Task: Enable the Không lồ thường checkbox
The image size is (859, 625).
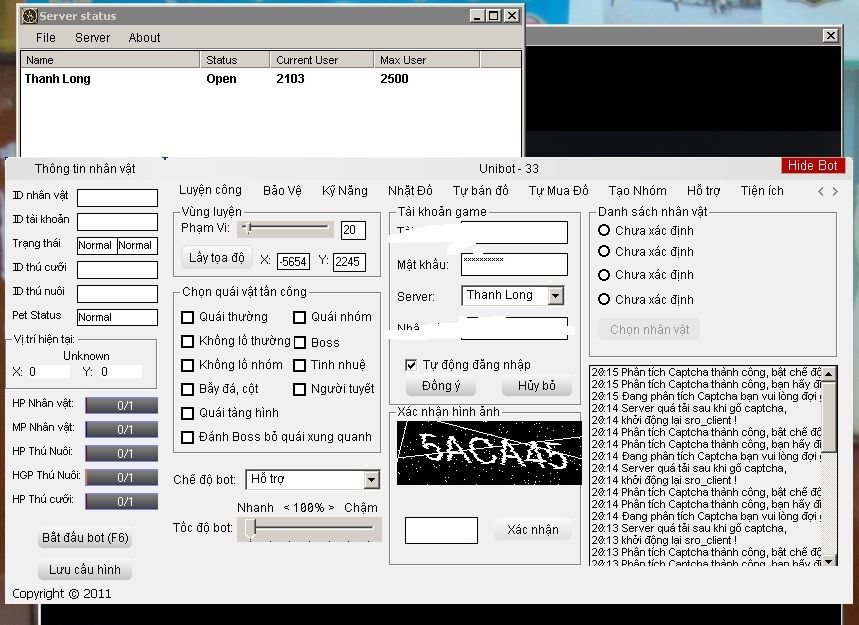Action: pos(187,341)
